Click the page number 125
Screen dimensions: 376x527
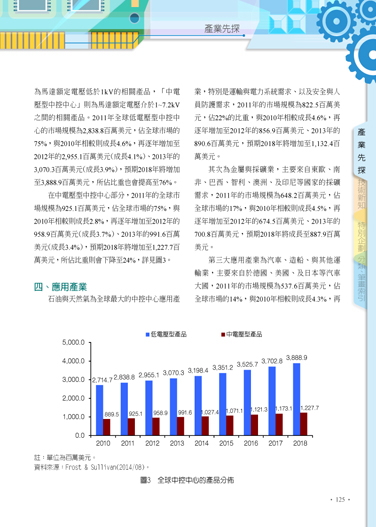[x=340, y=499]
